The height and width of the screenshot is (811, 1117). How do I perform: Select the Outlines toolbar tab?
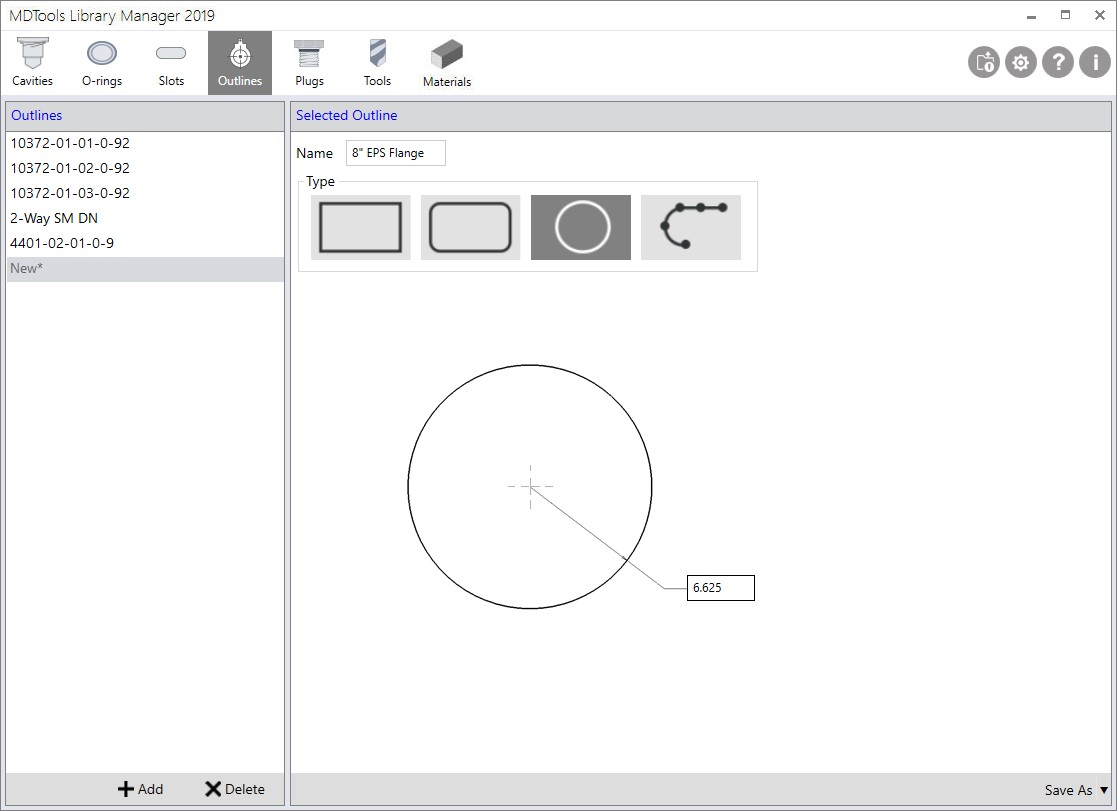[240, 63]
